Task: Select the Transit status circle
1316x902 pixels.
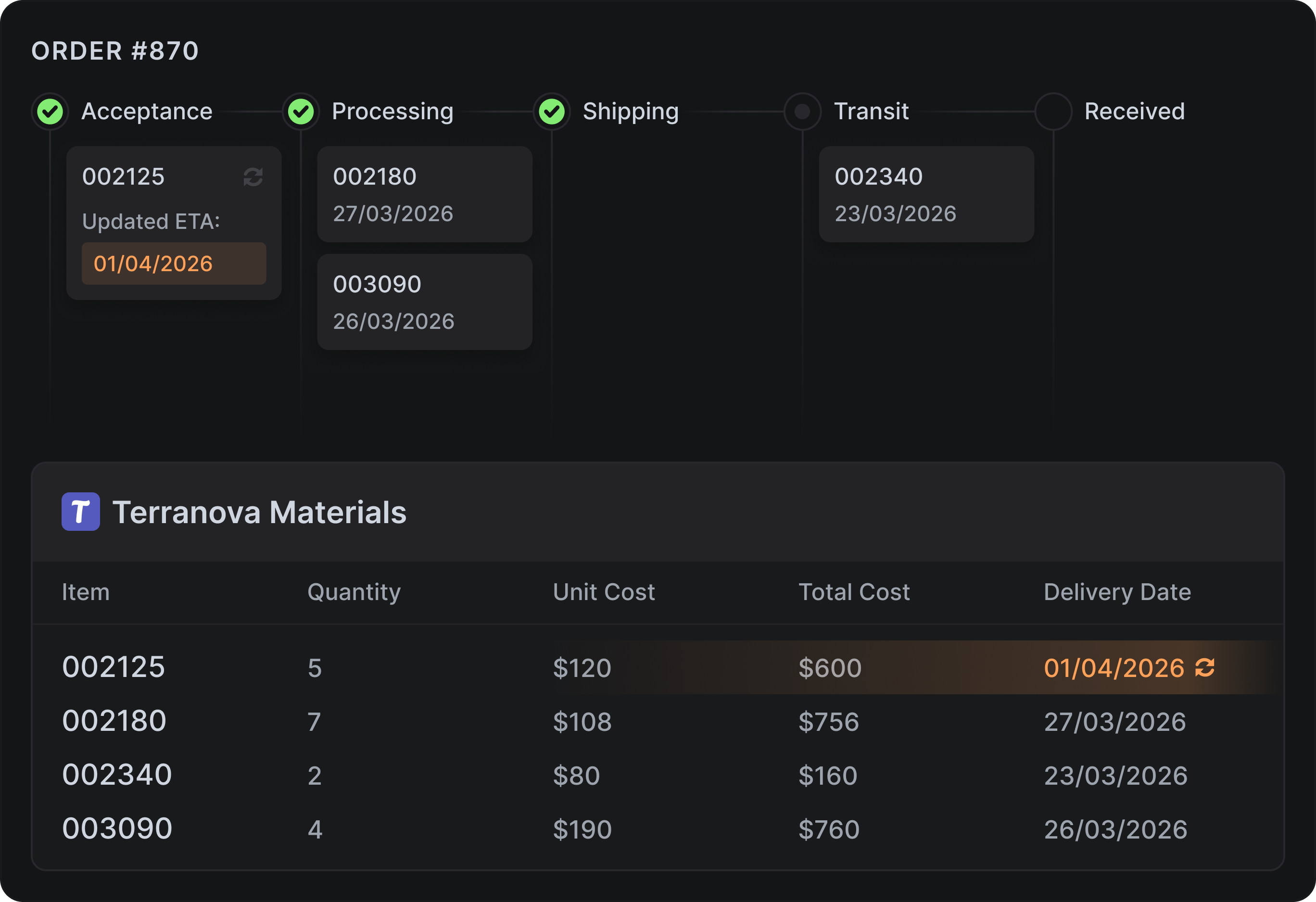Action: pos(802,112)
